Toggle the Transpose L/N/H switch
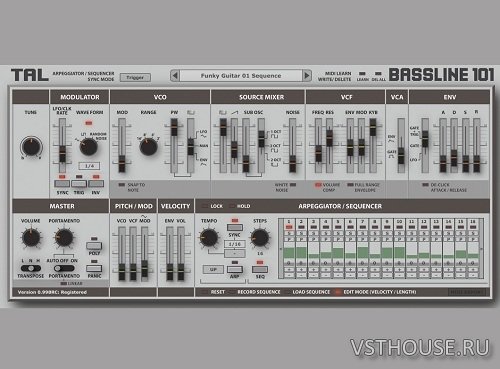Image resolution: width=500 pixels, height=369 pixels. 31,268
